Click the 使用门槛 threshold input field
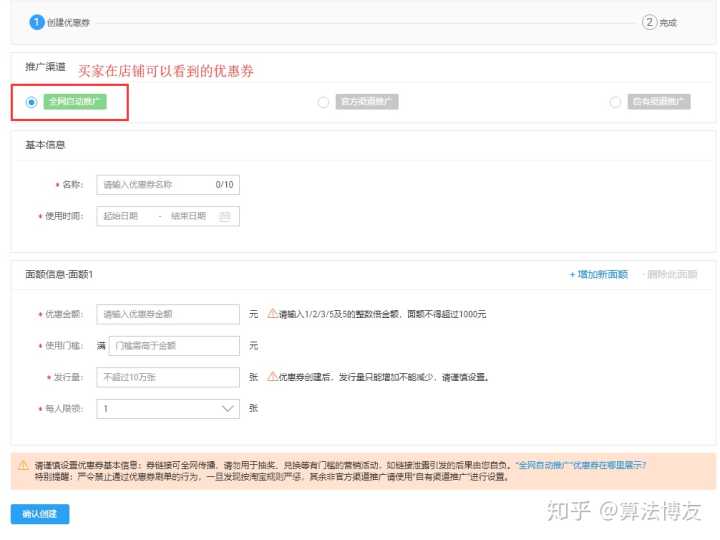This screenshot has height=540, width=720. (x=175, y=345)
